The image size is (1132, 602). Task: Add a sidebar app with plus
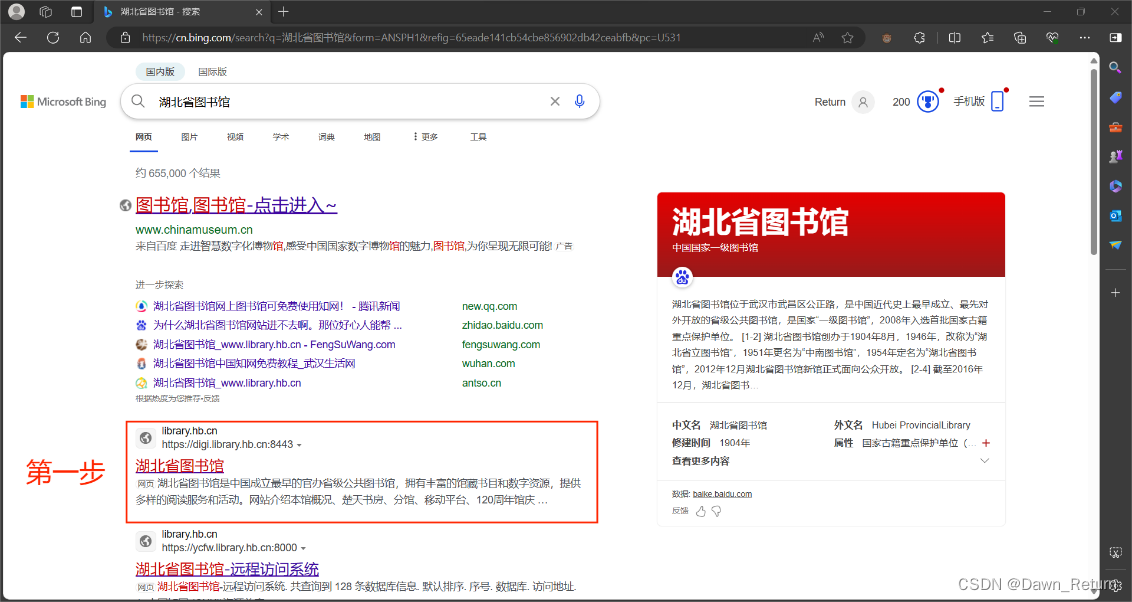click(x=1115, y=292)
